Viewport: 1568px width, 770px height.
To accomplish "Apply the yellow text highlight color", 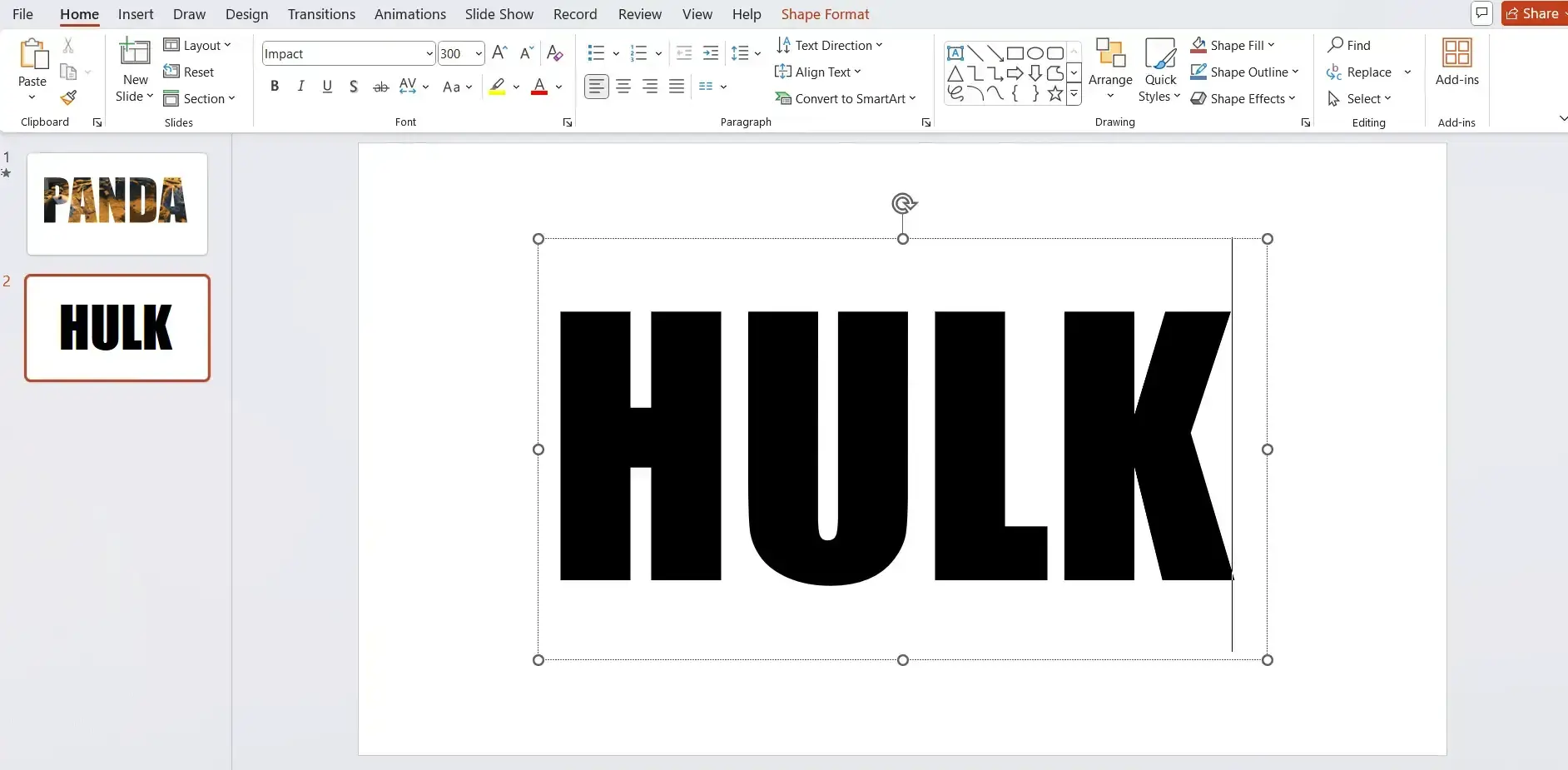I will point(497,87).
